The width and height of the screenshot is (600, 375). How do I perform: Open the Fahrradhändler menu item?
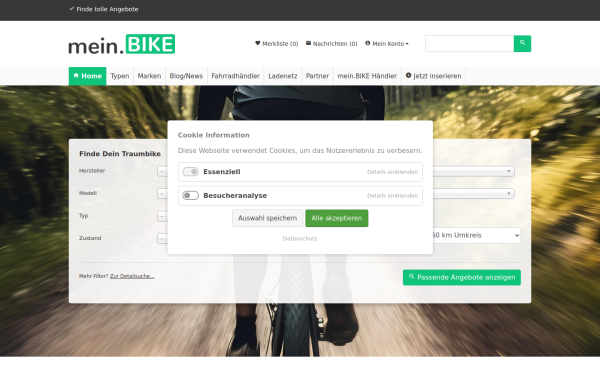(x=236, y=76)
